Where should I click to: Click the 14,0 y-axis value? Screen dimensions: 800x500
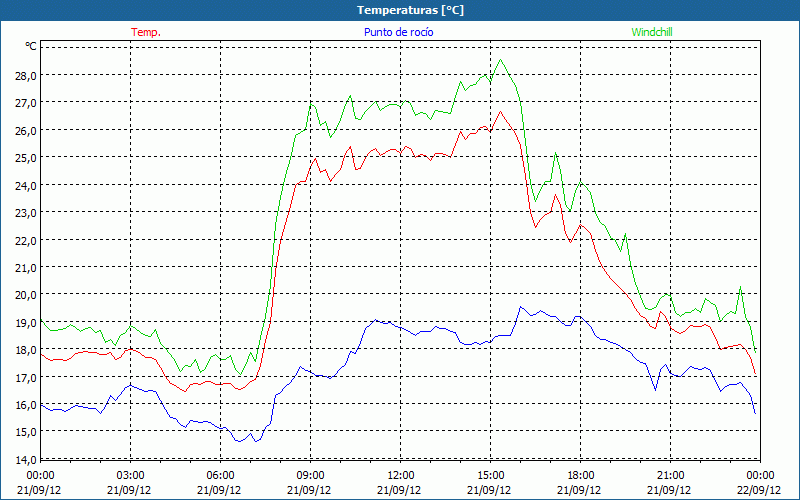point(26,460)
